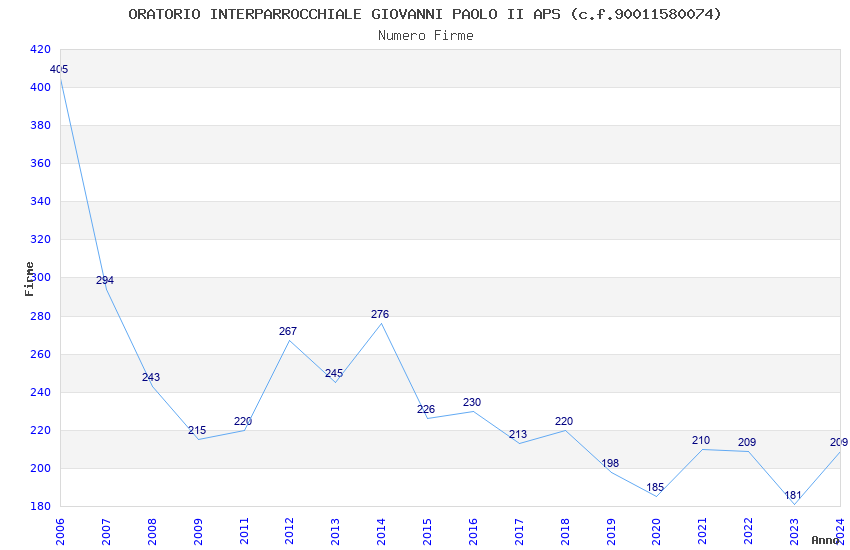
Task: Click the 180 tick label on y-axis
Action: click(x=40, y=506)
